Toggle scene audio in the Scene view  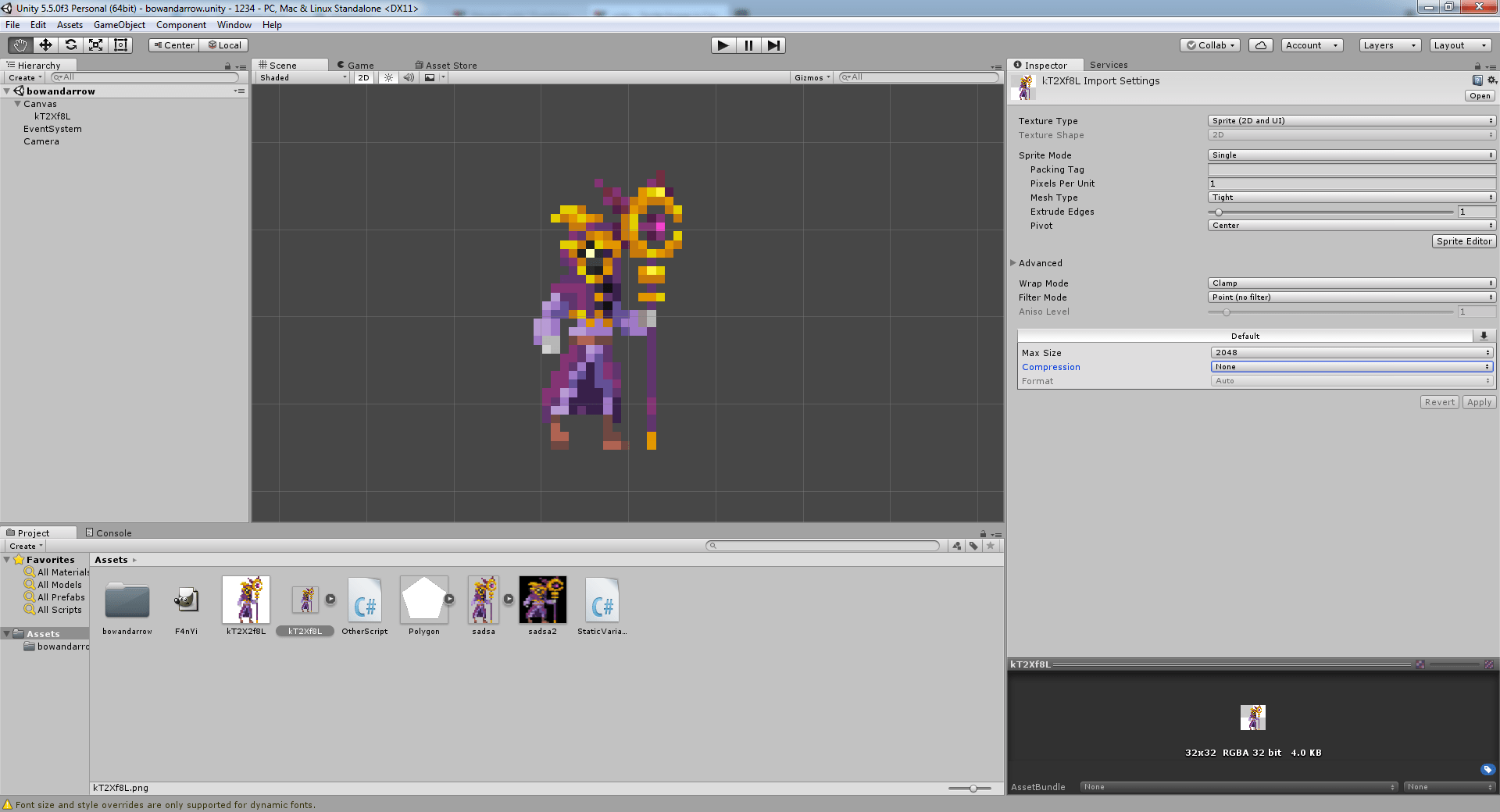click(x=409, y=77)
